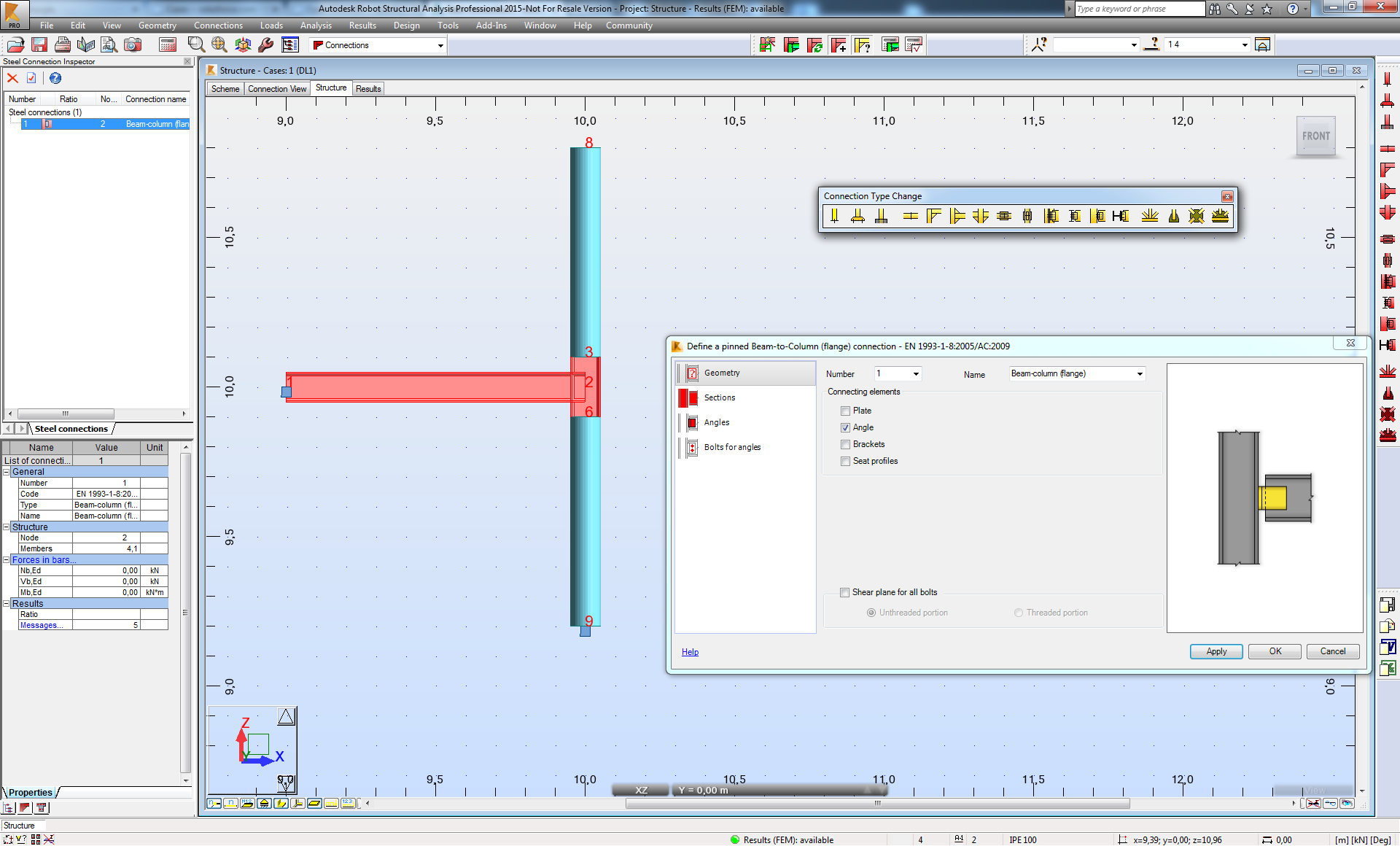1400x846 pixels.
Task: Open the Analysis menu
Action: [316, 26]
